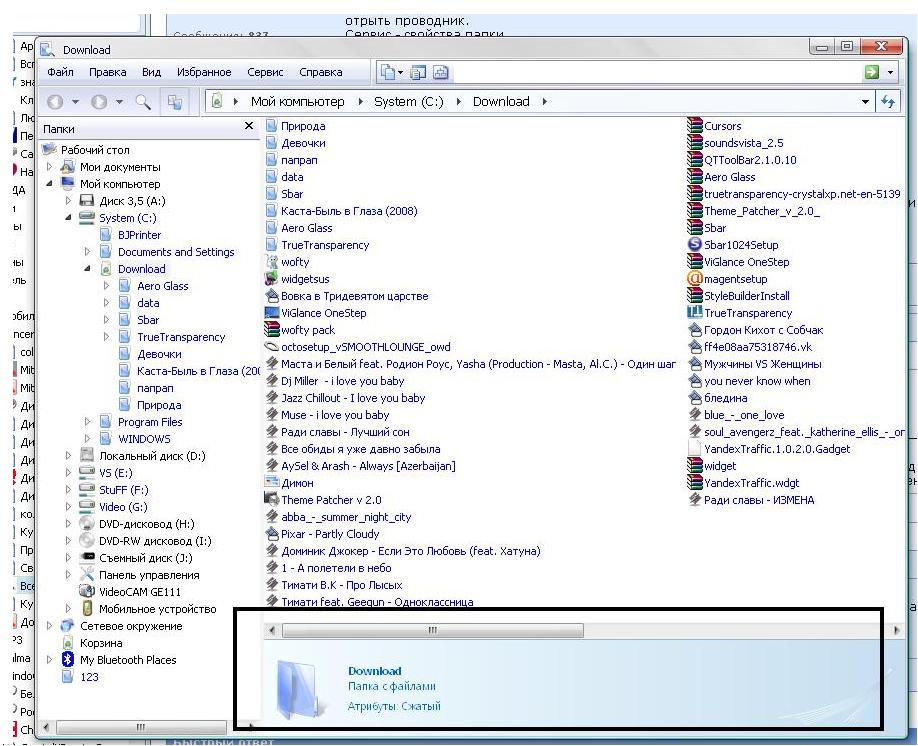The width and height of the screenshot is (918, 746).
Task: Open the Избранное menu
Action: coord(204,72)
